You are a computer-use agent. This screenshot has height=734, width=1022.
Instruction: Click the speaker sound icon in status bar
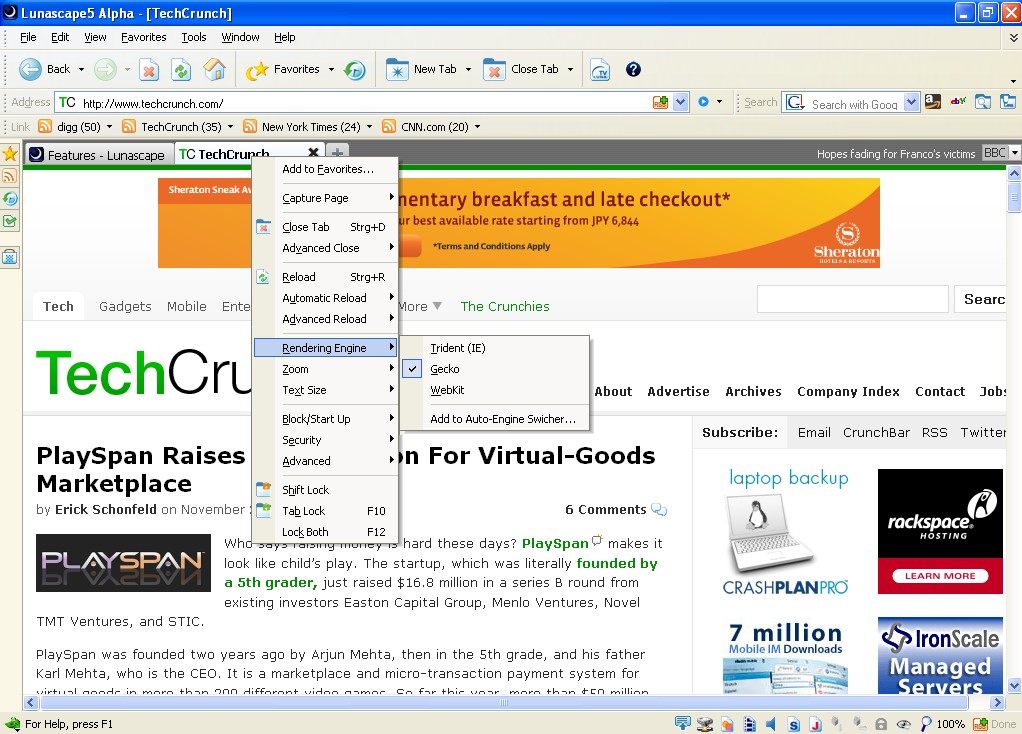click(x=771, y=724)
